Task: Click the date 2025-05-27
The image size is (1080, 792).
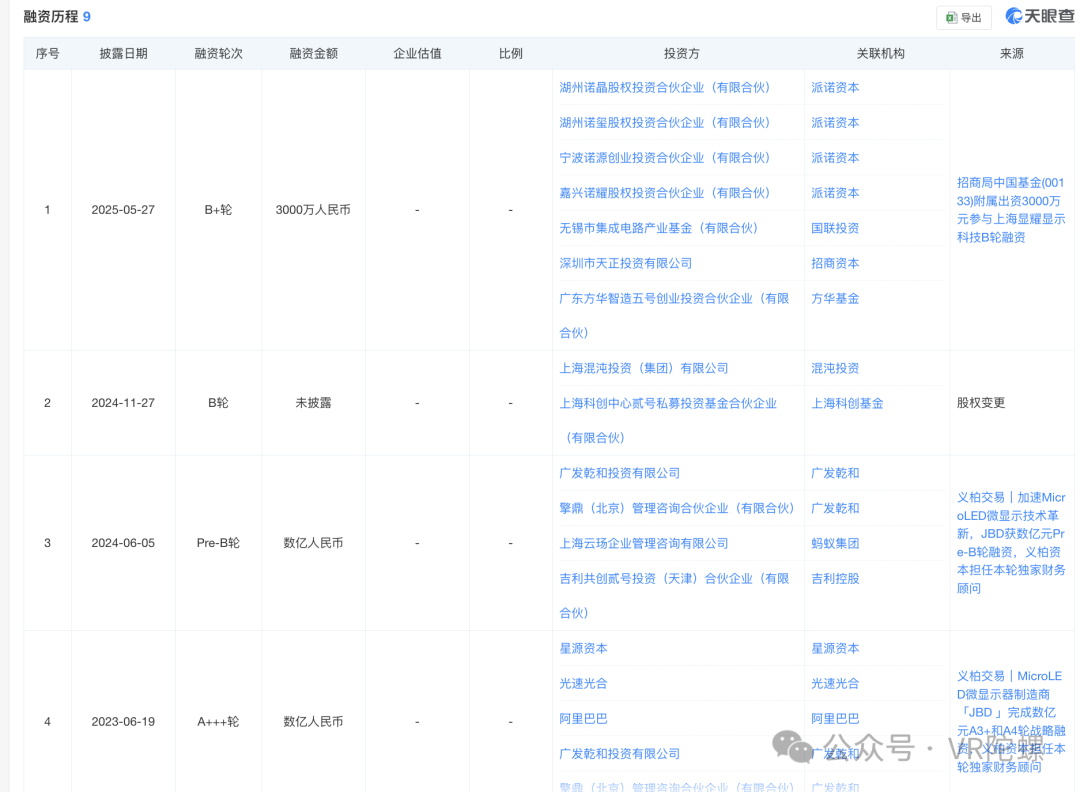Action: [x=123, y=210]
